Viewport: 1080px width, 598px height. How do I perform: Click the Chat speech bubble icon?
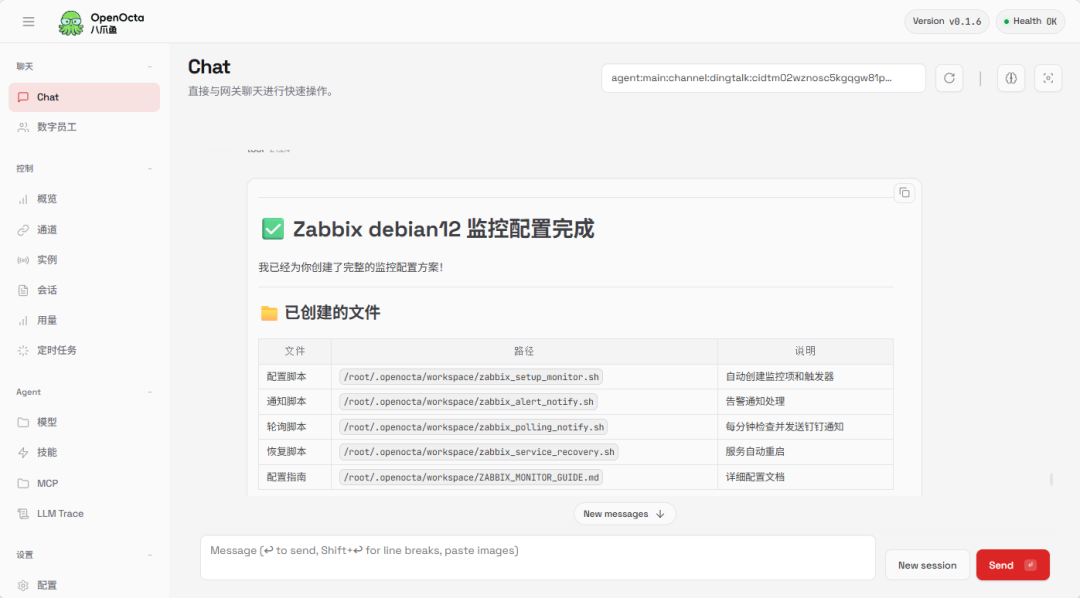[23, 97]
